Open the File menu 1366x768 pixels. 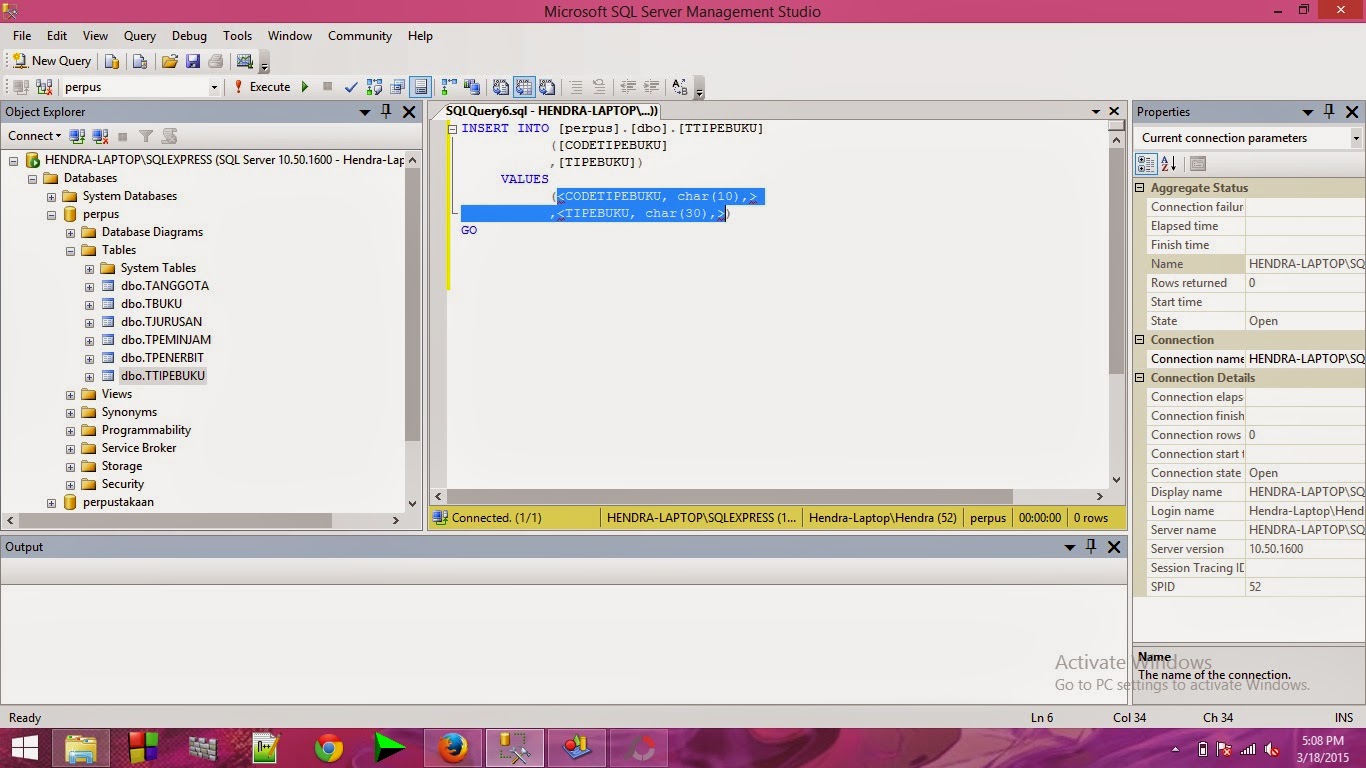click(x=22, y=36)
